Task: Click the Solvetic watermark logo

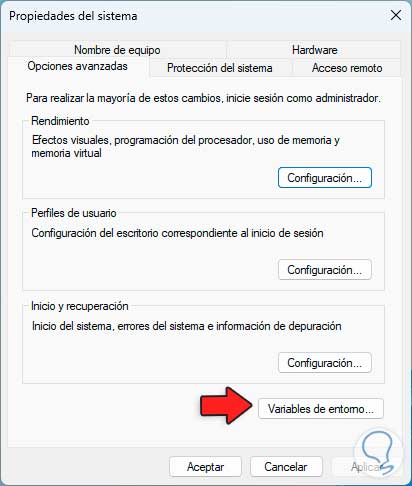Action: [x=379, y=453]
